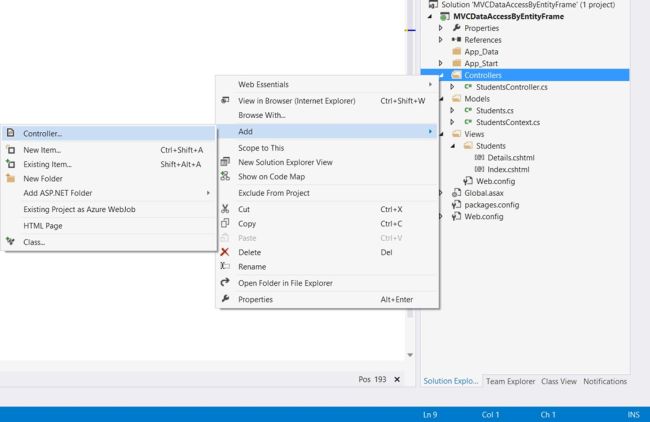
Task: Click the New Folder icon in submenu
Action: click(x=11, y=179)
